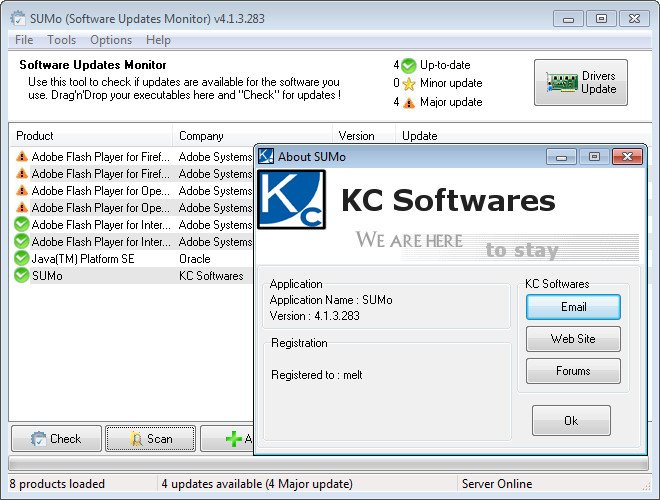
Task: Click the KC Softwares logo image
Action: (x=291, y=199)
